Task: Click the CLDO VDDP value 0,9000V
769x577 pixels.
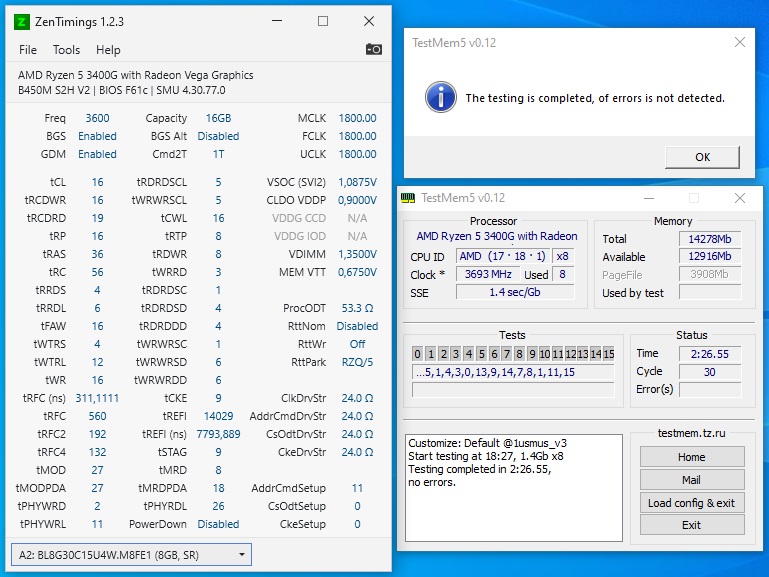Action: click(x=358, y=200)
